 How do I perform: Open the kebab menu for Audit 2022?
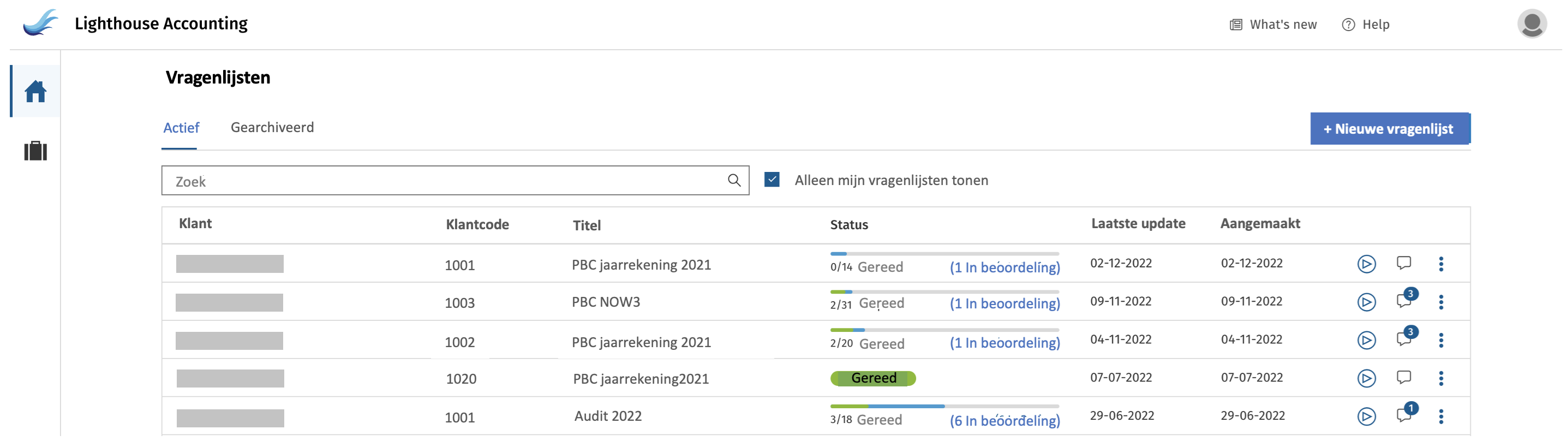point(1440,416)
